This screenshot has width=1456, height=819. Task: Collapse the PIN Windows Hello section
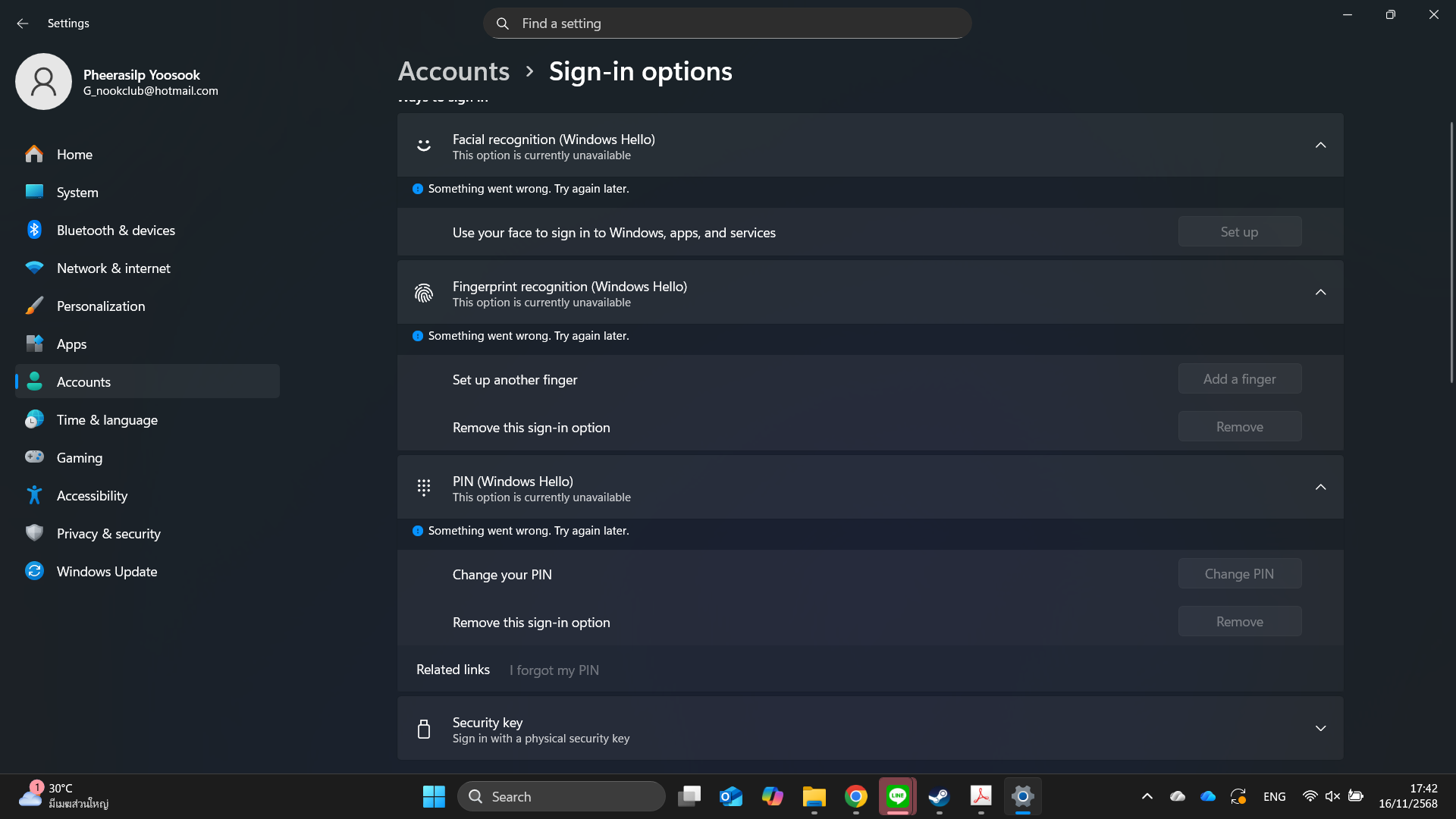point(1320,488)
